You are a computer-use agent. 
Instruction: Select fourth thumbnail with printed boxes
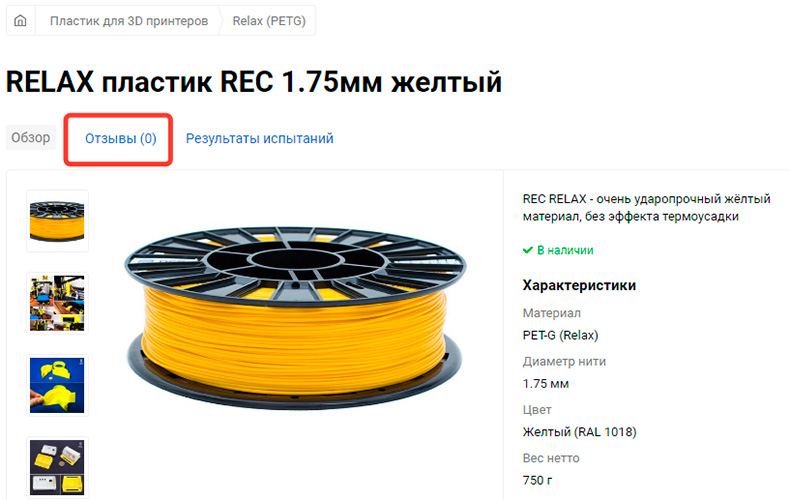(x=57, y=467)
